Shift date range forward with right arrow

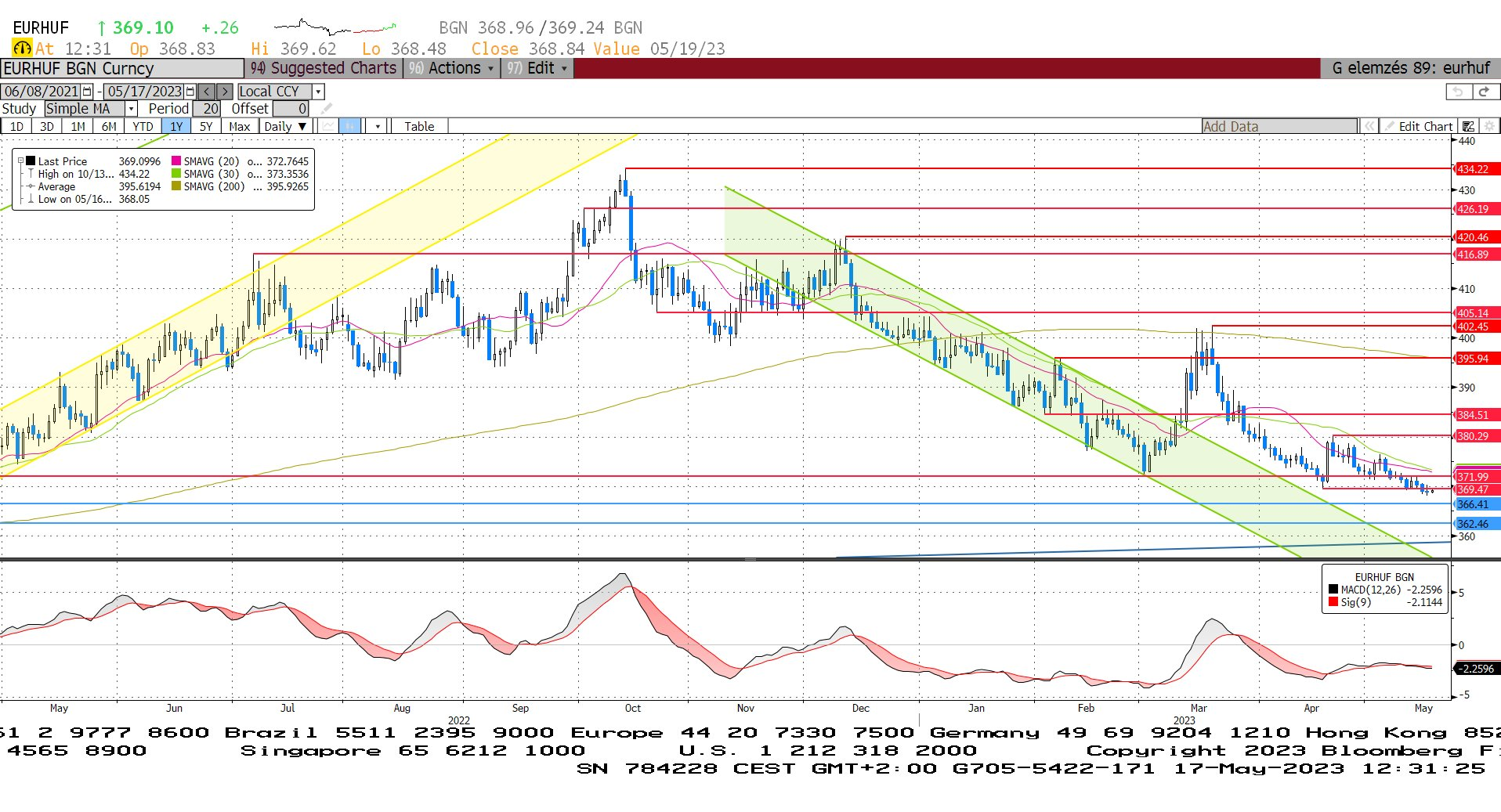(224, 92)
